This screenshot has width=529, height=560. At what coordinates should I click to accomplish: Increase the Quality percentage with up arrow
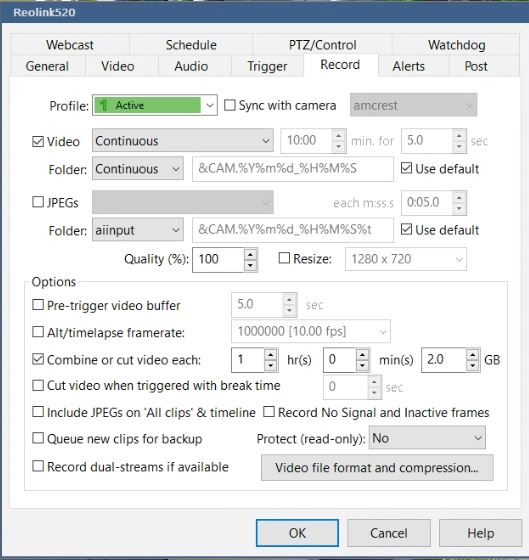pos(250,254)
